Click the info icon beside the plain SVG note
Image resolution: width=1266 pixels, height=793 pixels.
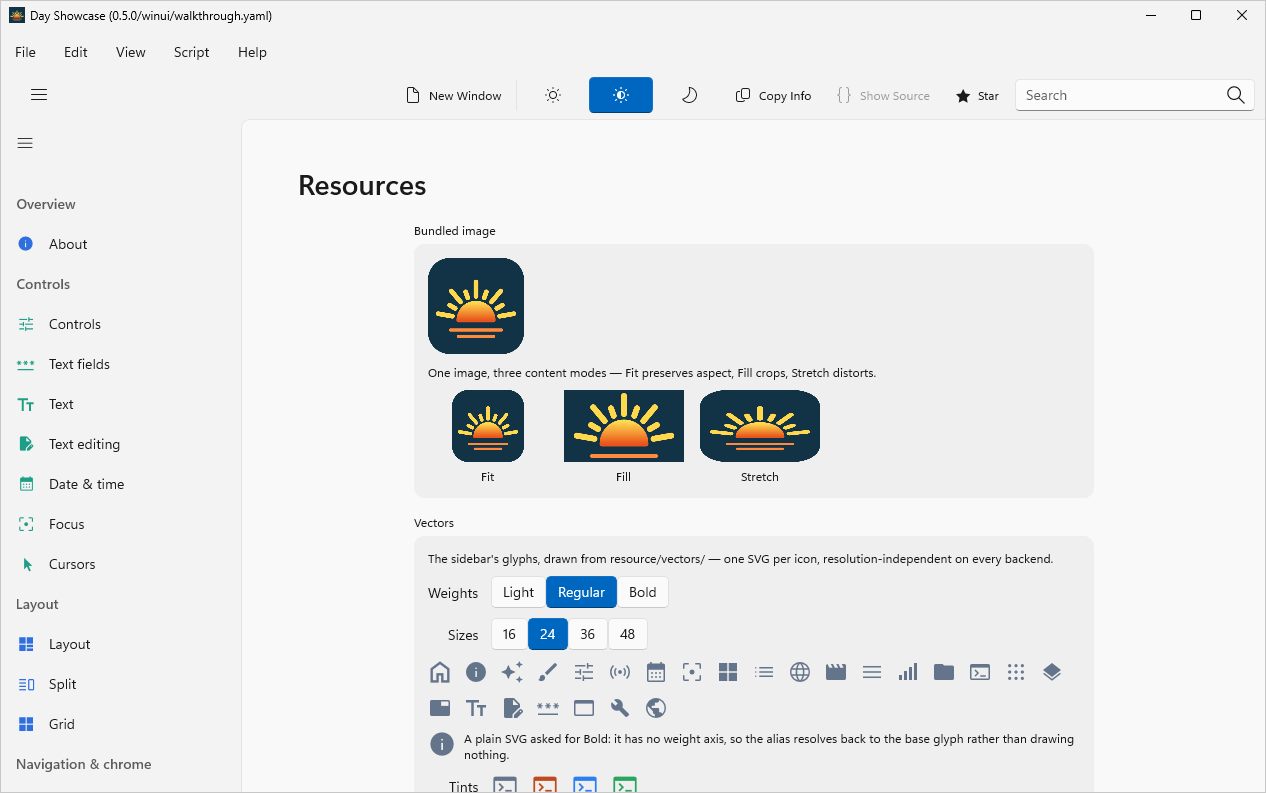pyautogui.click(x=442, y=744)
